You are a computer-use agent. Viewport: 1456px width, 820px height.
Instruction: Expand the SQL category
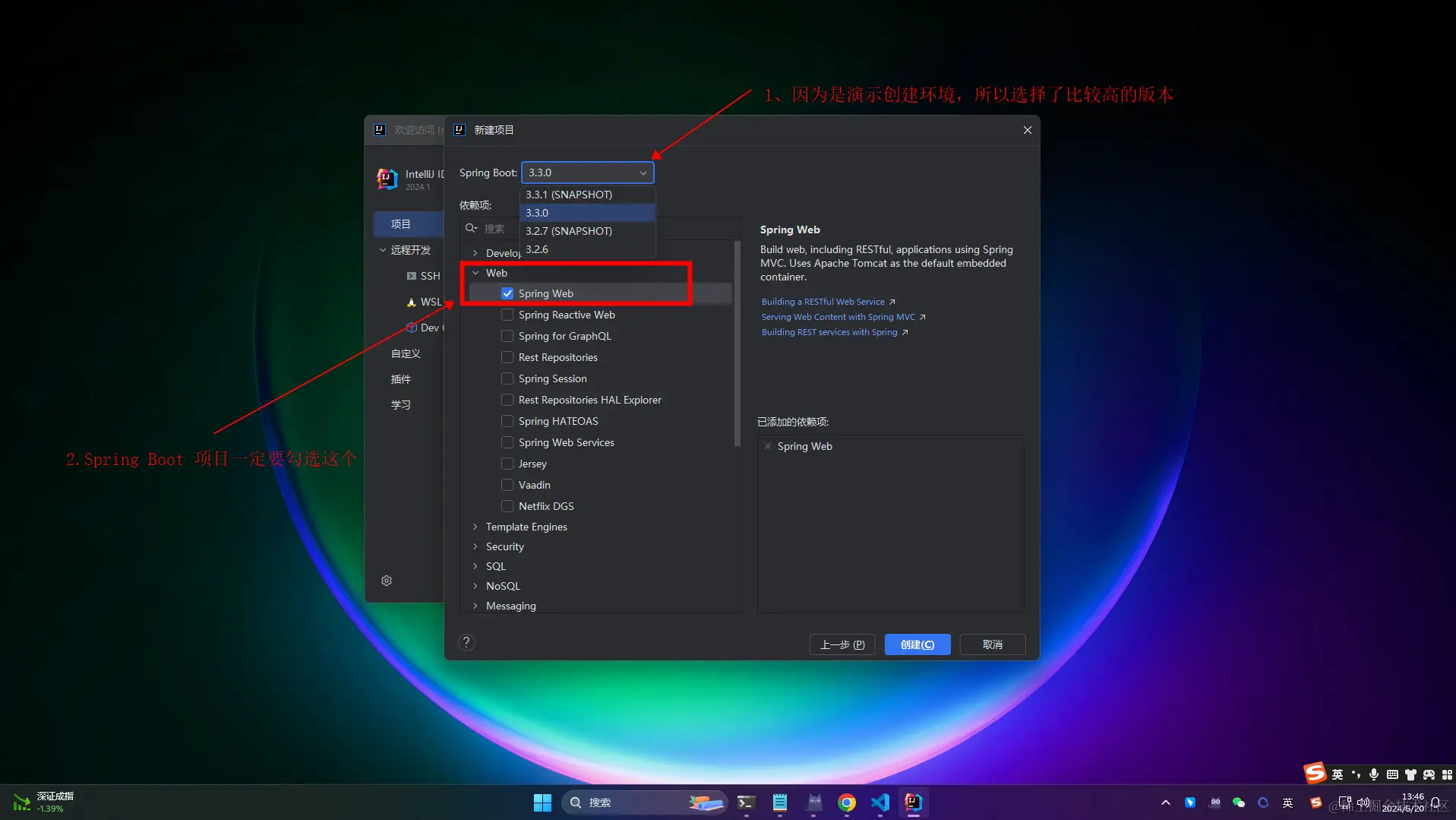[x=475, y=566]
